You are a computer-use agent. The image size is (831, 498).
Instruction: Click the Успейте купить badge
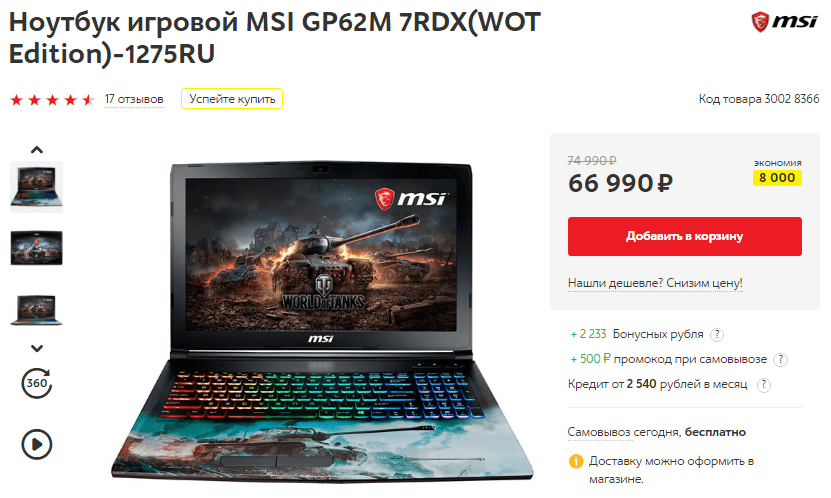(232, 99)
